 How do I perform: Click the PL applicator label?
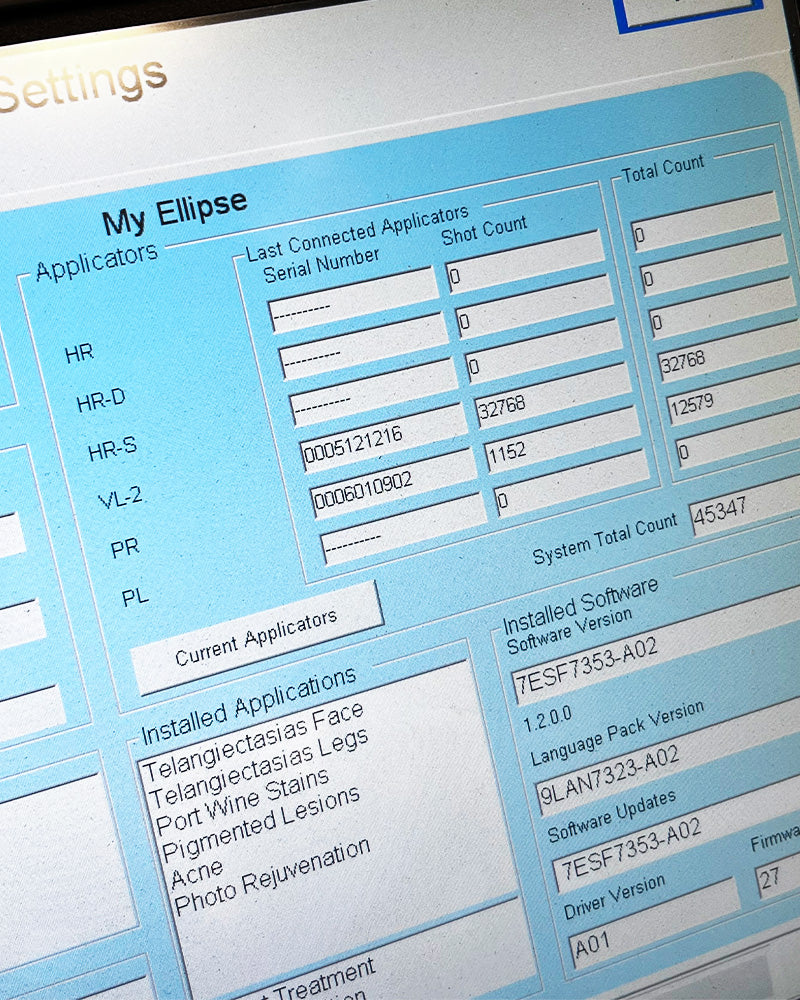coord(135,598)
